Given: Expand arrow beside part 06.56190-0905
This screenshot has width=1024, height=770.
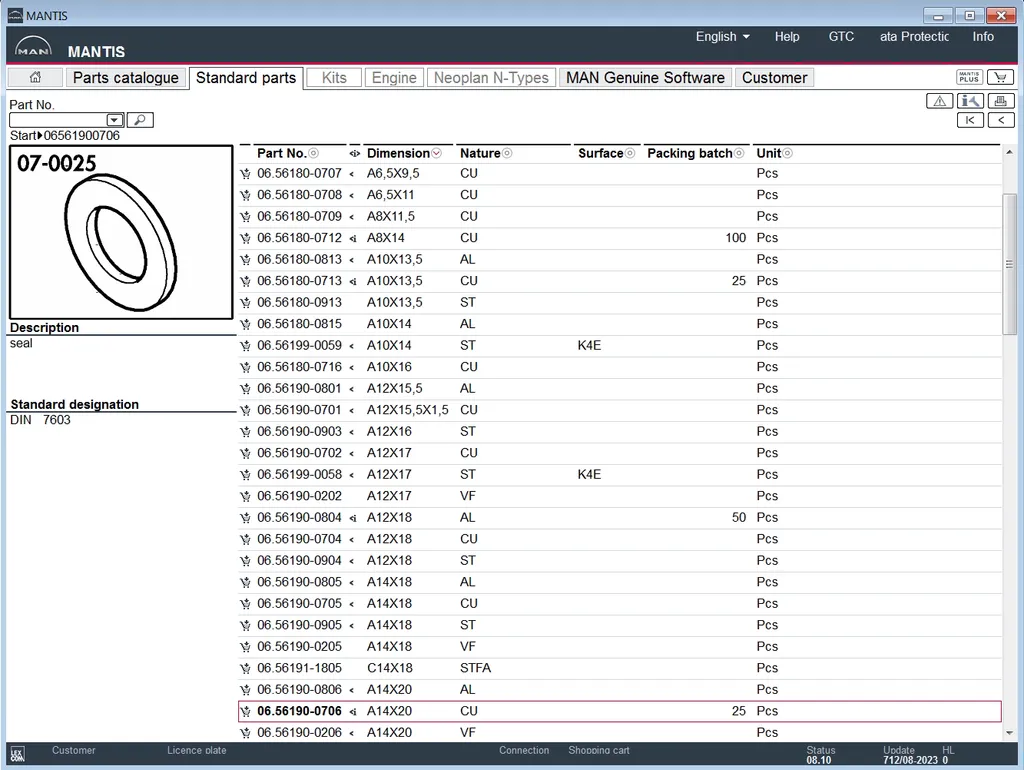Looking at the screenshot, I should pyautogui.click(x=352, y=626).
